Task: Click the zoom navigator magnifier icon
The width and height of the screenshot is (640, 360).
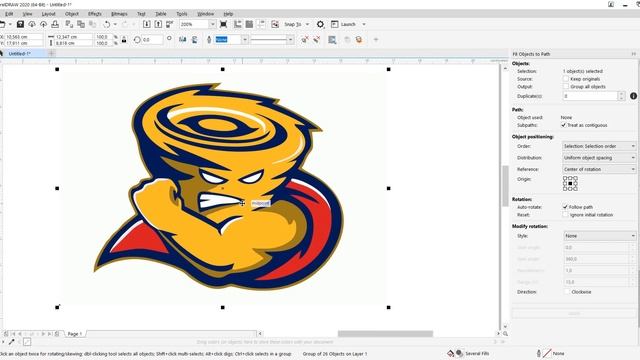Action: click(x=505, y=334)
